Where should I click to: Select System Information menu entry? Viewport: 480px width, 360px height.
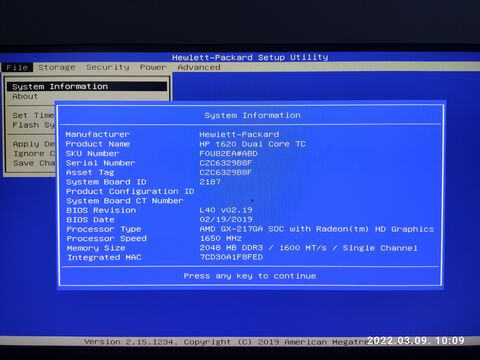(x=87, y=87)
